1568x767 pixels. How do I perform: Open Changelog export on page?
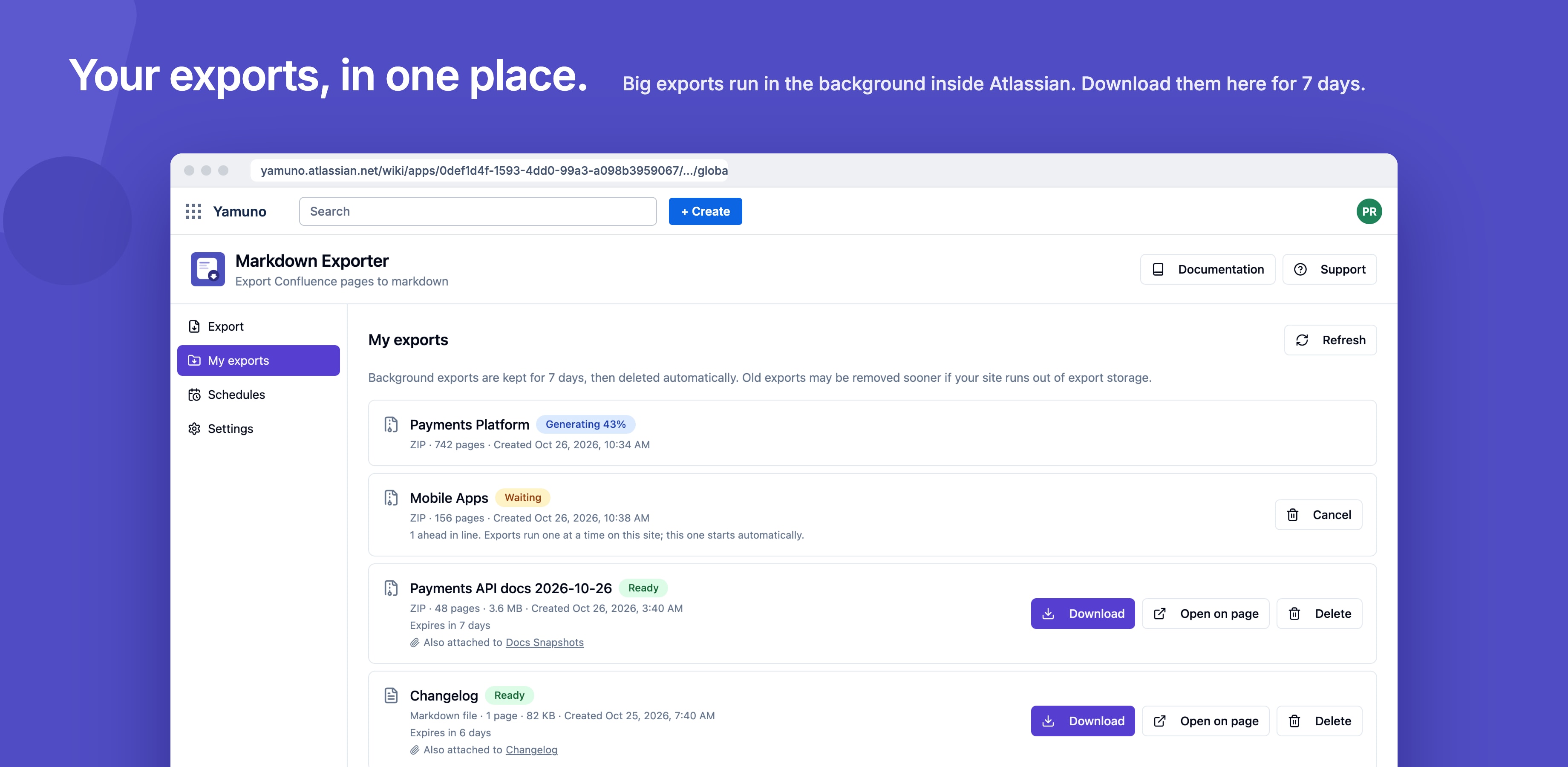1205,721
